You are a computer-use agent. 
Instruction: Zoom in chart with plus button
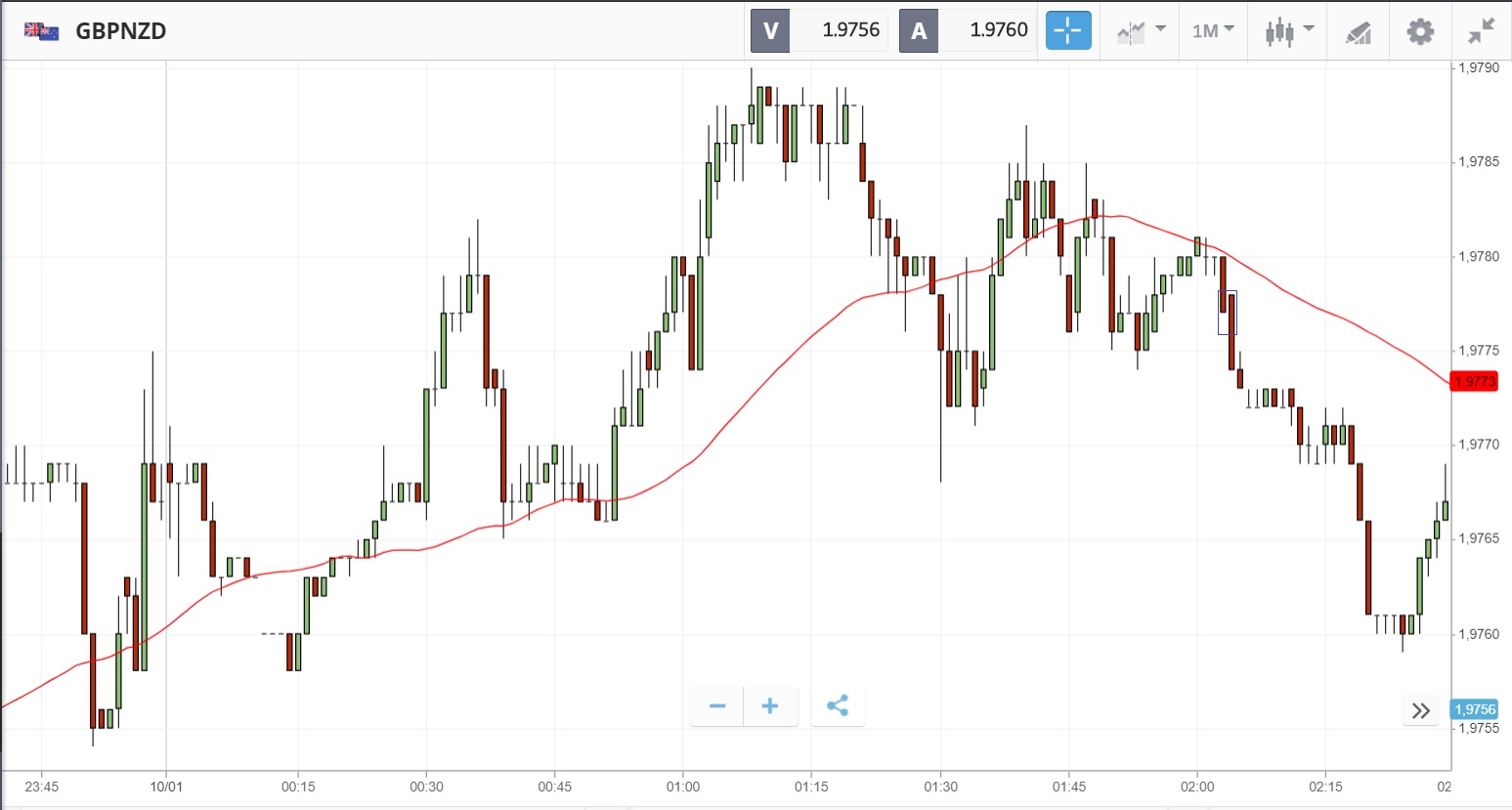click(x=770, y=706)
